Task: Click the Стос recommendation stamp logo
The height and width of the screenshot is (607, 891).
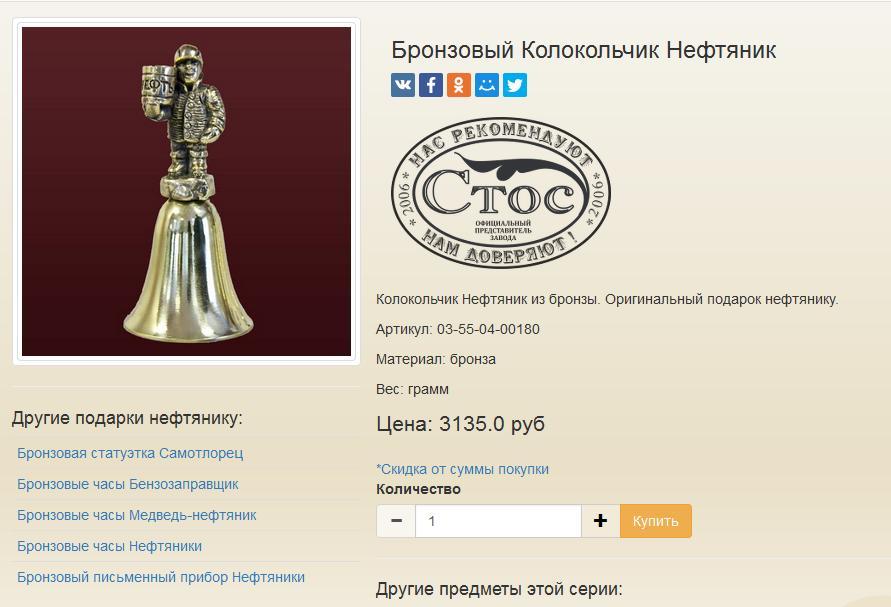Action: coord(501,193)
